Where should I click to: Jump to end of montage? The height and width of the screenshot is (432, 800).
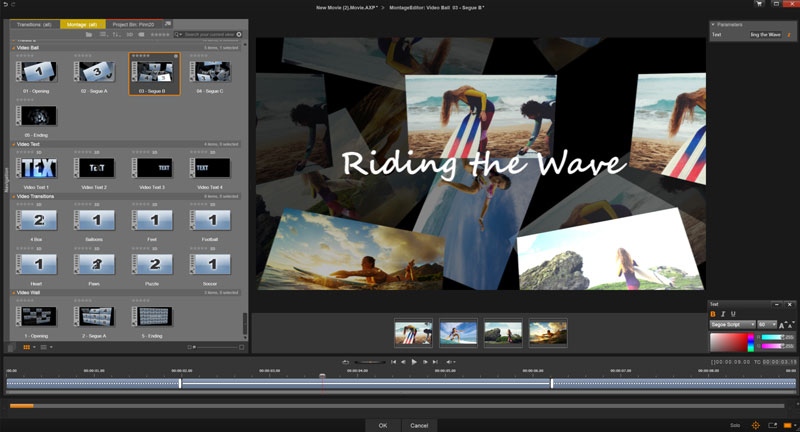click(x=435, y=362)
